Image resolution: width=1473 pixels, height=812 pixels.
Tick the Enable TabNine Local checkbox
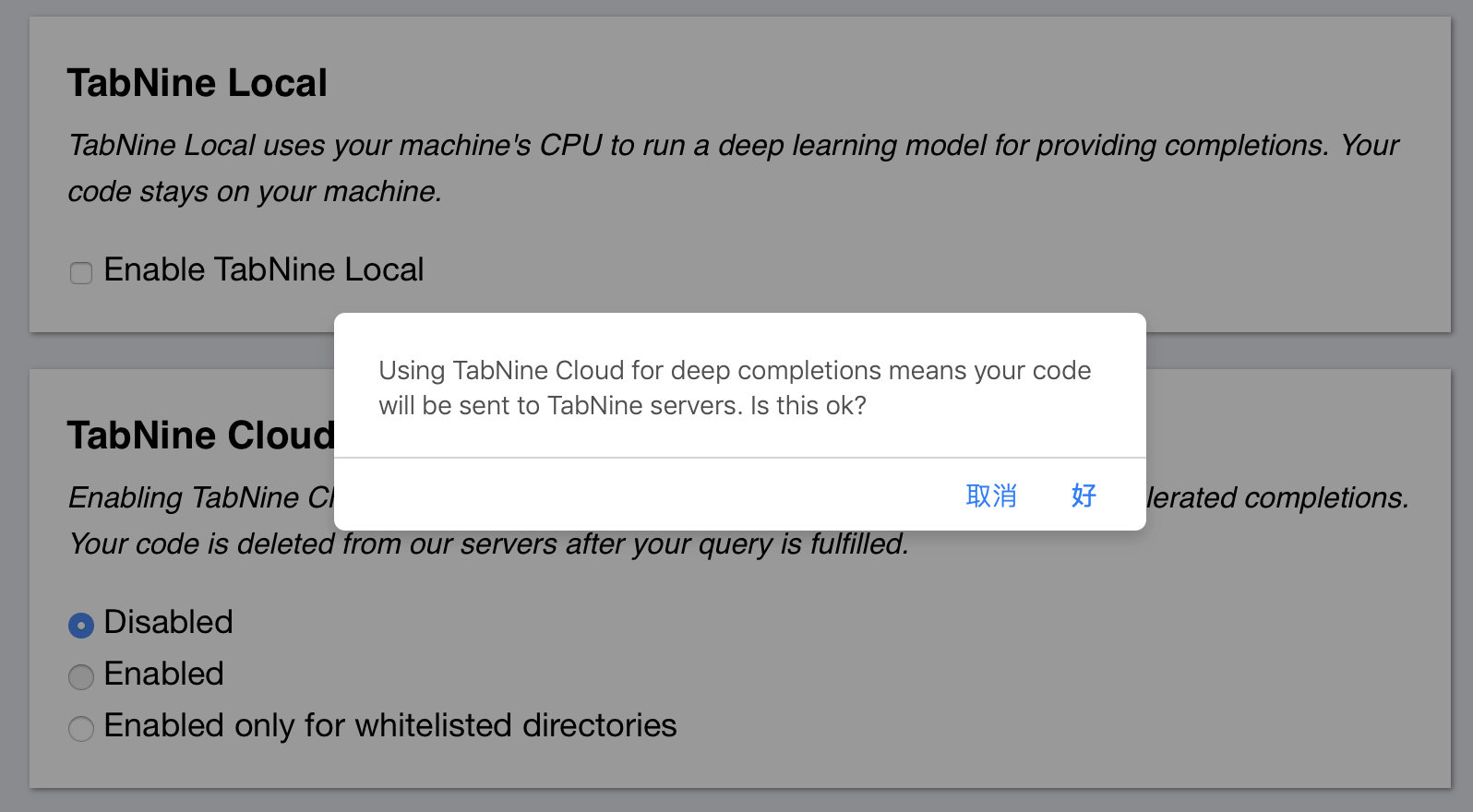click(81, 272)
